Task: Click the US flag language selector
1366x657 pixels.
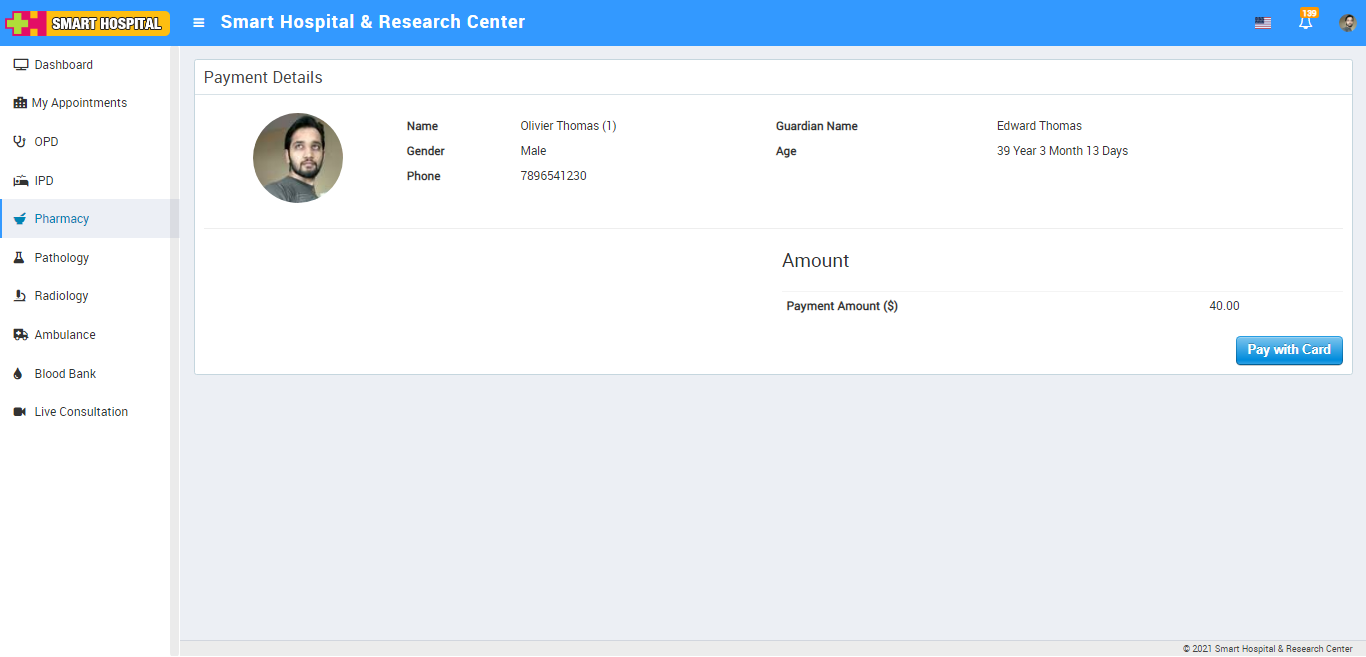Action: click(x=1263, y=23)
